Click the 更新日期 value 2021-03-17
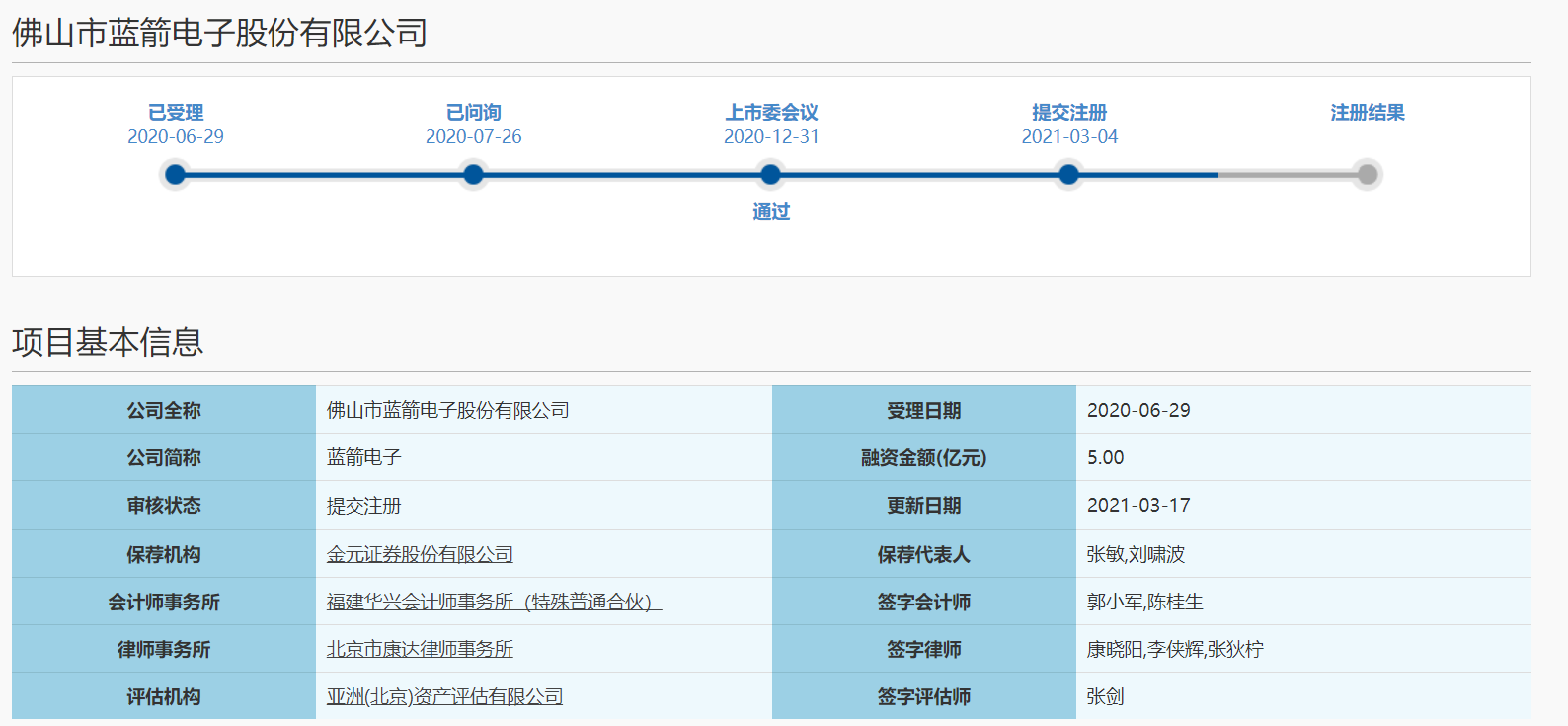This screenshot has height=726, width=1568. (x=1138, y=505)
